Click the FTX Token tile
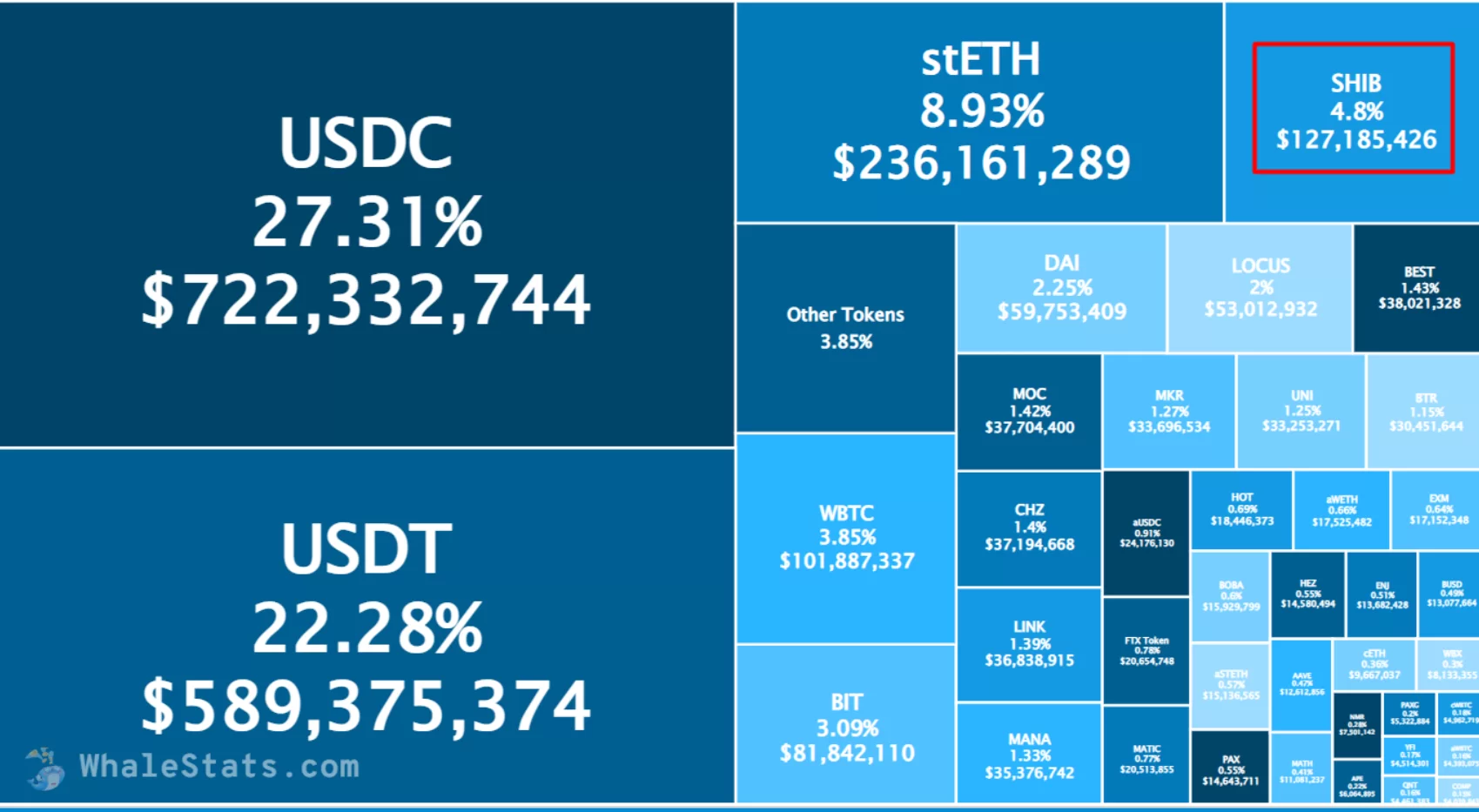 (x=1146, y=650)
